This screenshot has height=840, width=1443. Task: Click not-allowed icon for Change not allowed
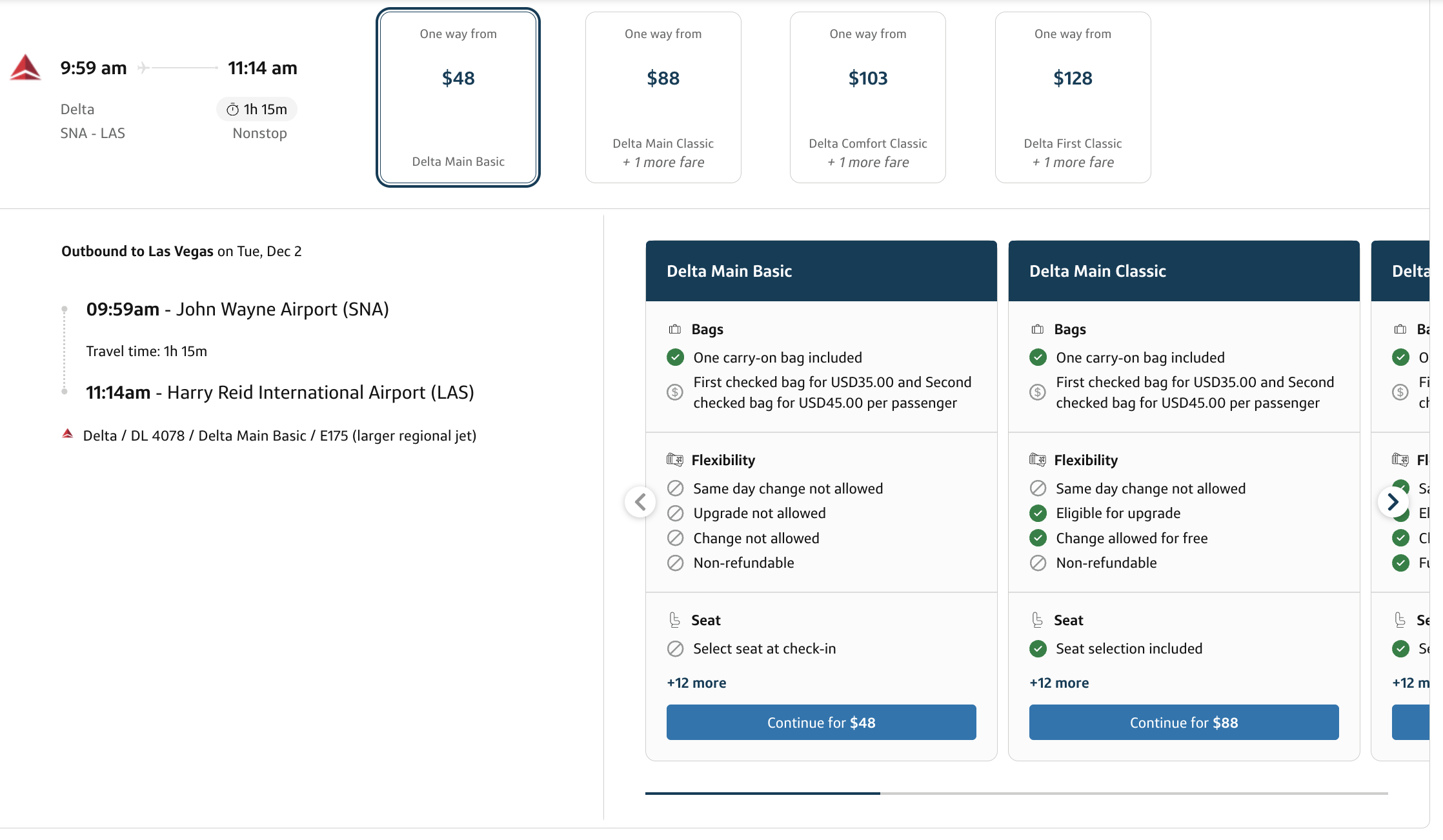click(x=675, y=538)
